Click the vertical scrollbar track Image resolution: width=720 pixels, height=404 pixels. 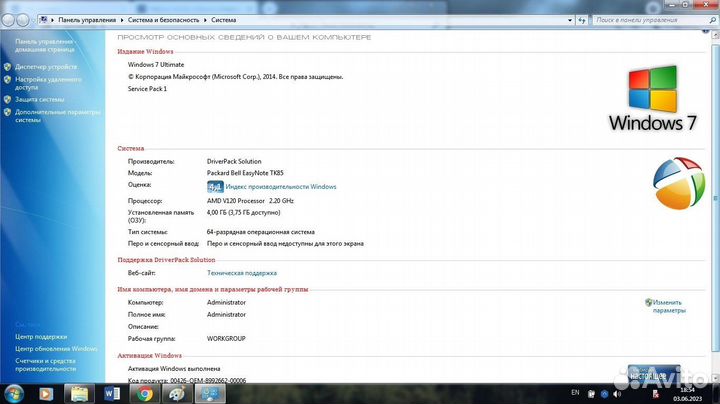coord(715,207)
